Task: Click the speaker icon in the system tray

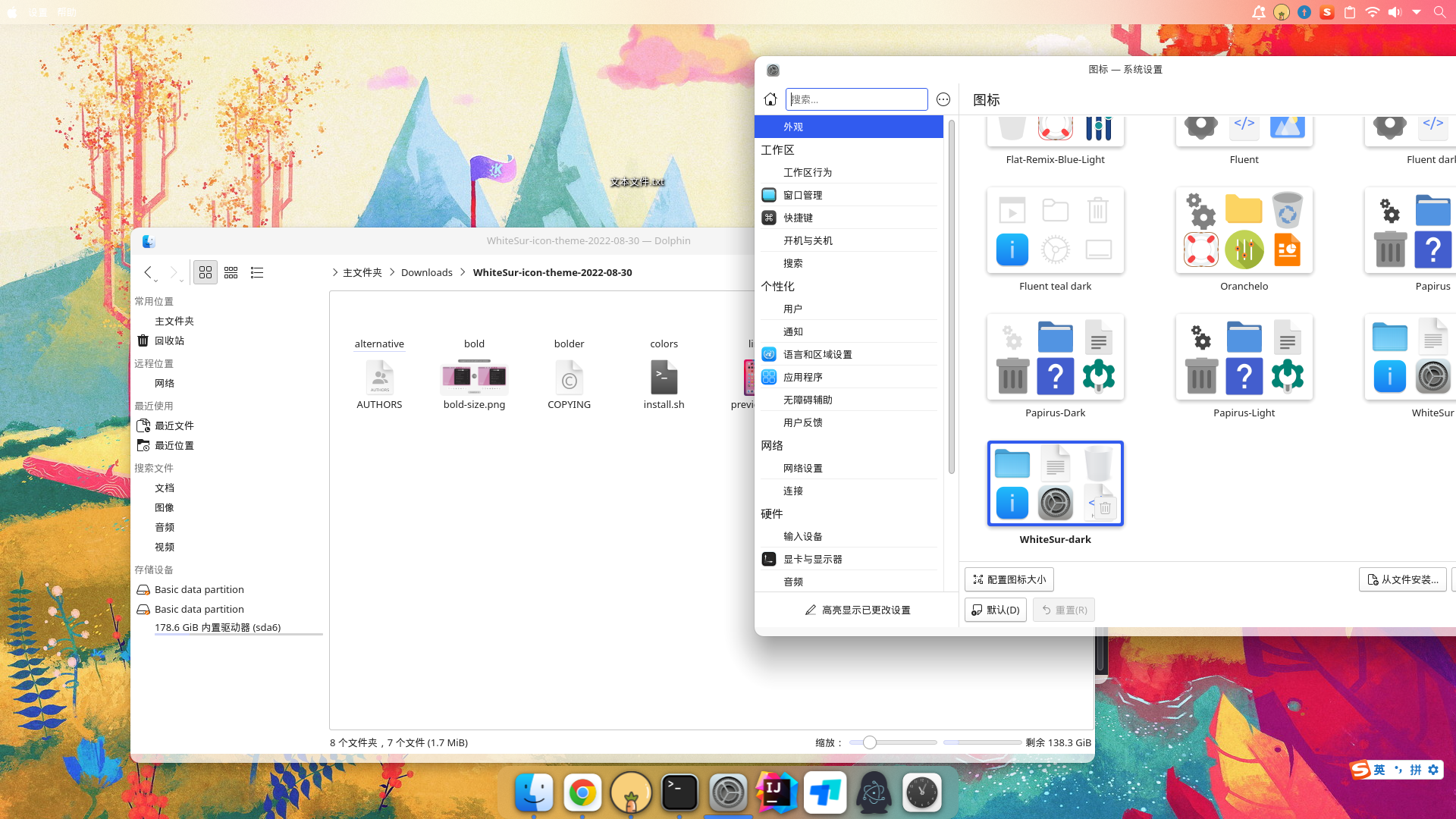Action: click(1395, 12)
